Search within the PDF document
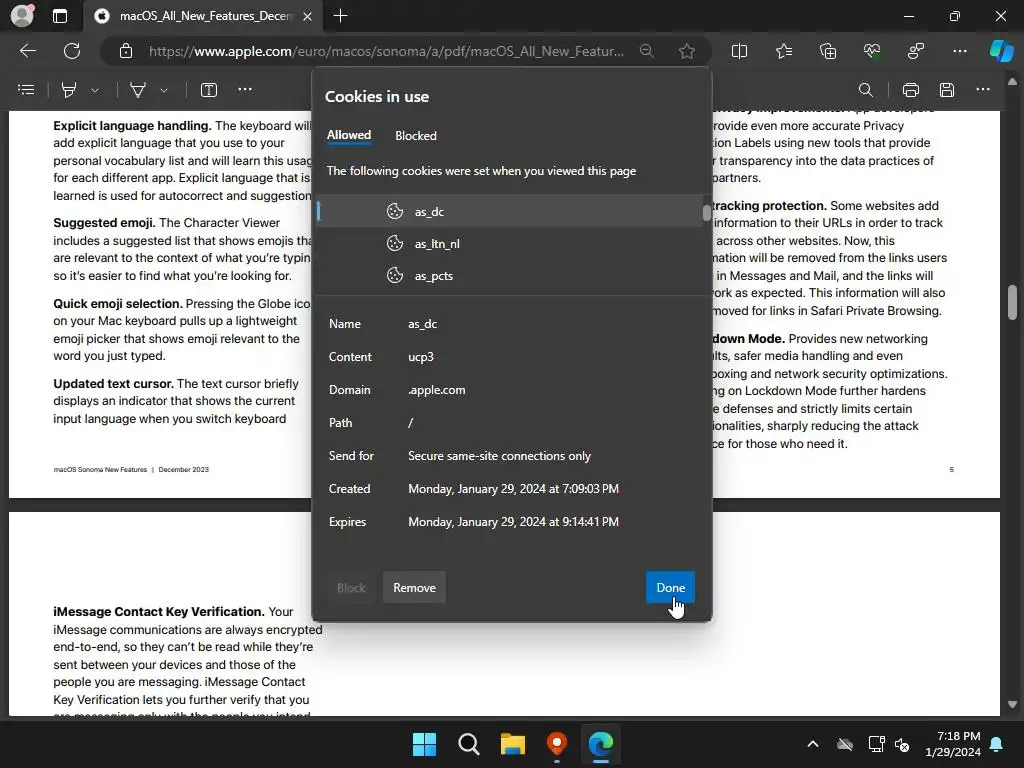The image size is (1024, 768). coord(865,89)
